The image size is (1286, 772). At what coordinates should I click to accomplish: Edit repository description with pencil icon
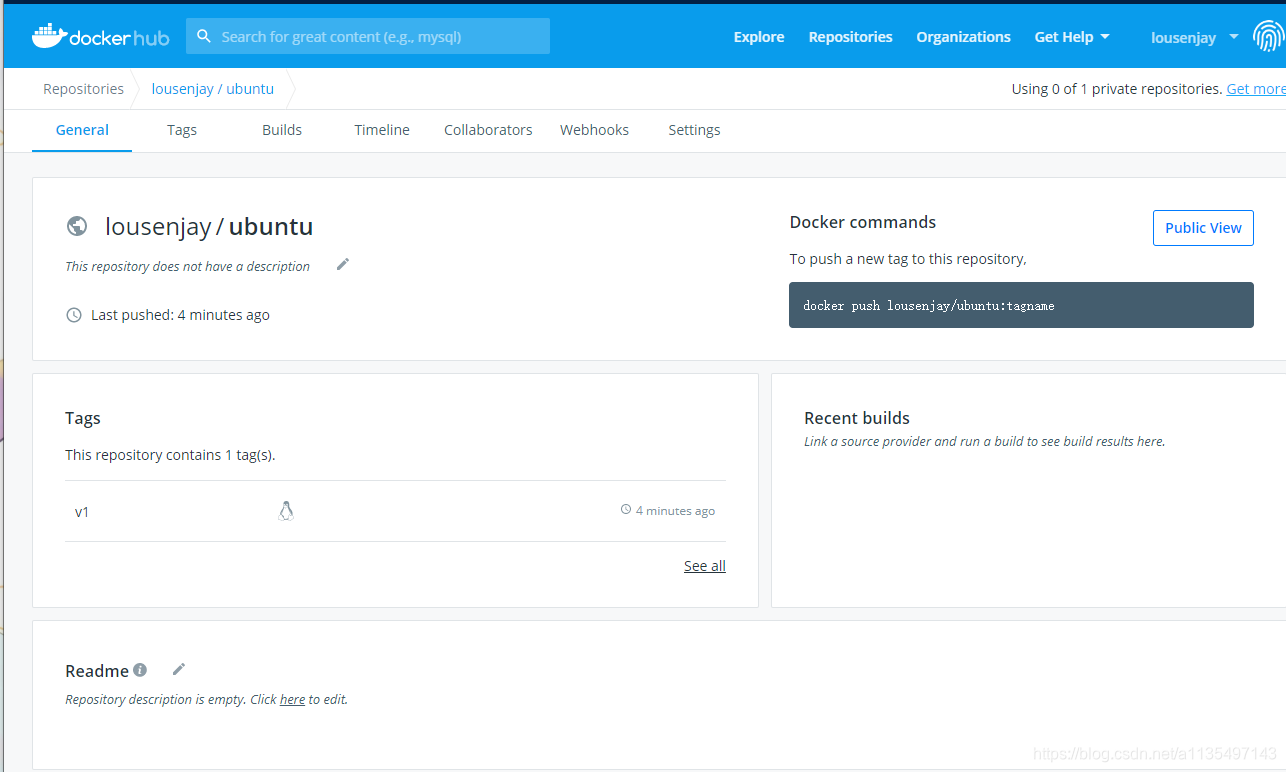tap(343, 264)
